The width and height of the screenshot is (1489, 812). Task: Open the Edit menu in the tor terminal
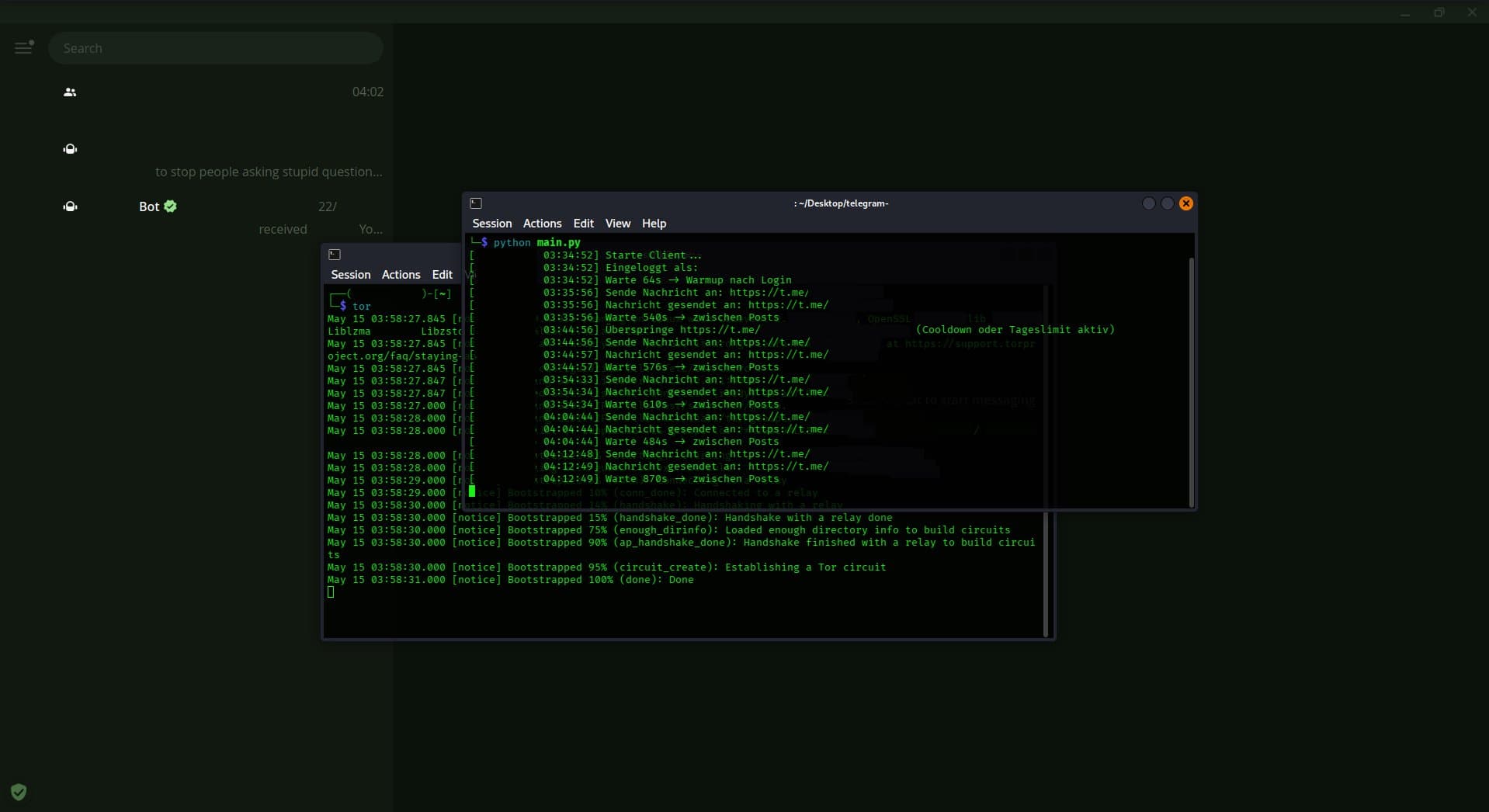442,275
